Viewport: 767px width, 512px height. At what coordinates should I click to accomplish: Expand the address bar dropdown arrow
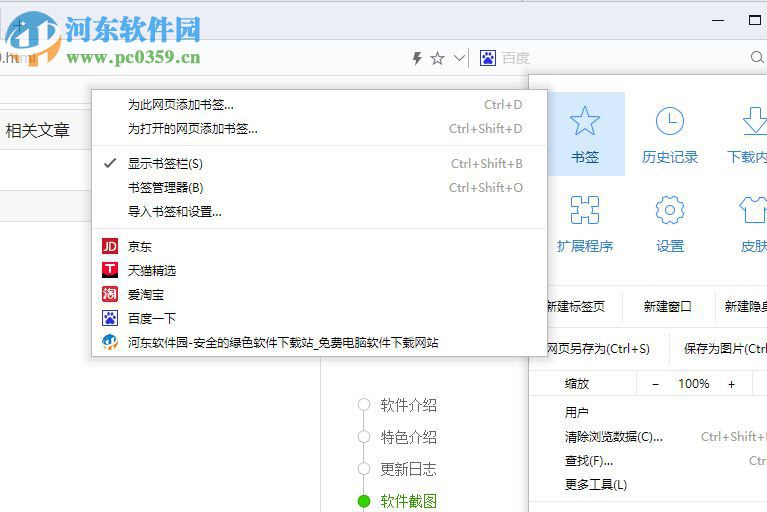coord(459,58)
